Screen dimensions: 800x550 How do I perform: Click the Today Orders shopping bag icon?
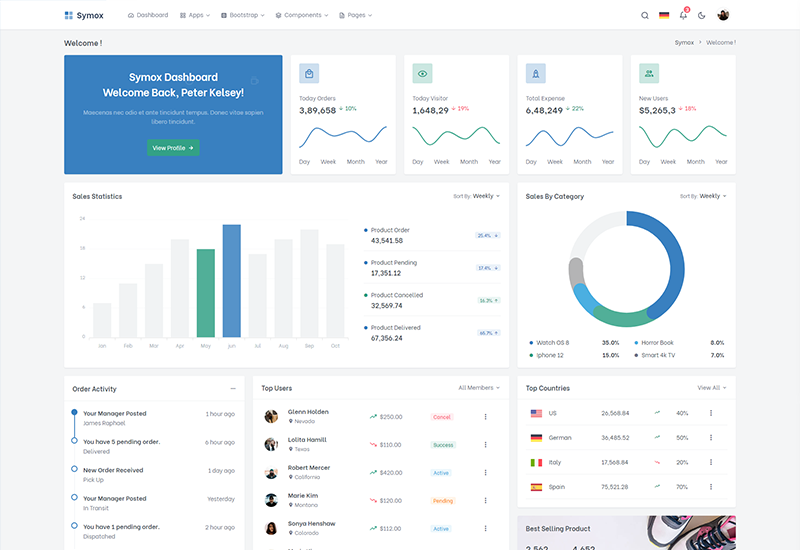click(309, 73)
